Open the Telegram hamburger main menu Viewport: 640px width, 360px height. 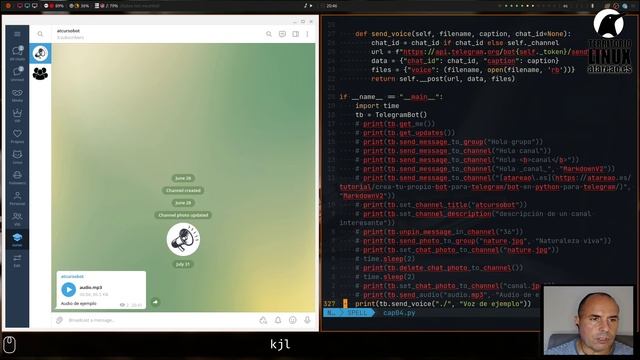tap(17, 34)
